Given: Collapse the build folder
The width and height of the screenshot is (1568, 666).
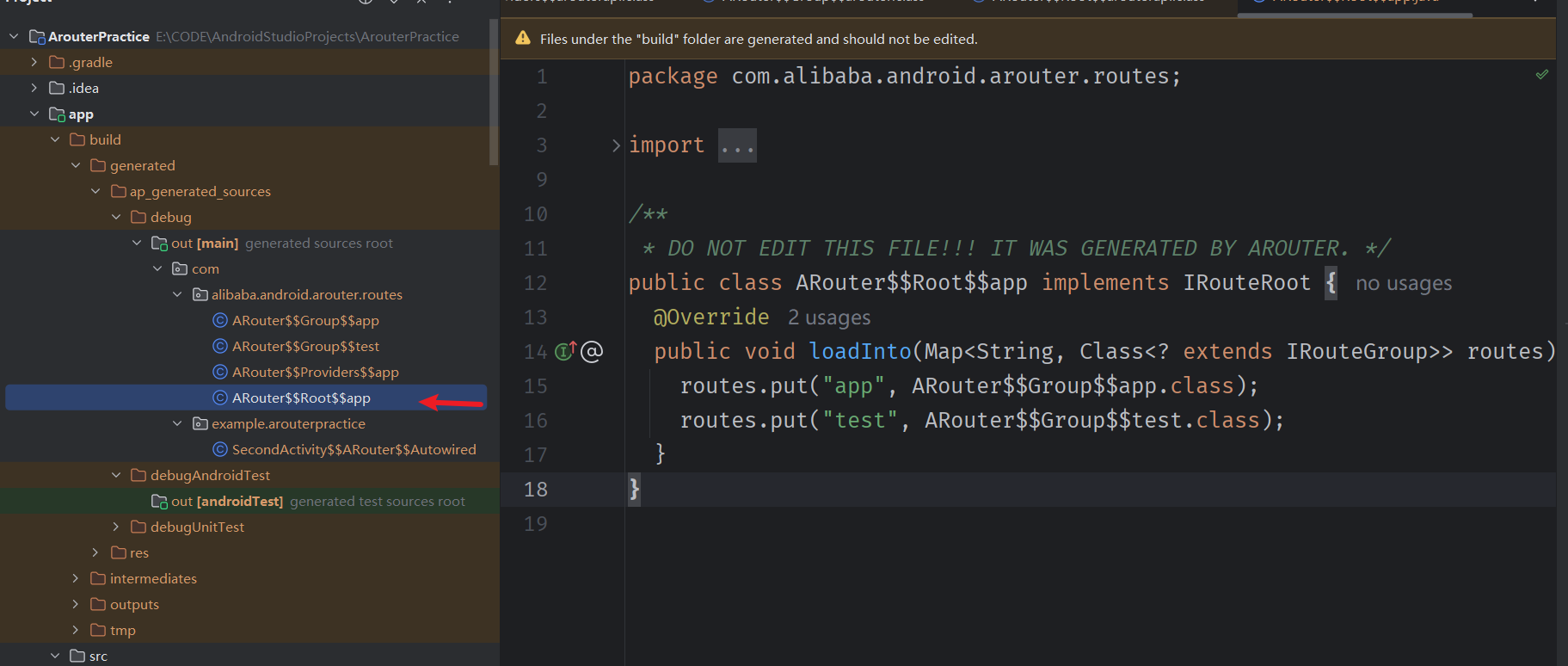Looking at the screenshot, I should tap(55, 139).
